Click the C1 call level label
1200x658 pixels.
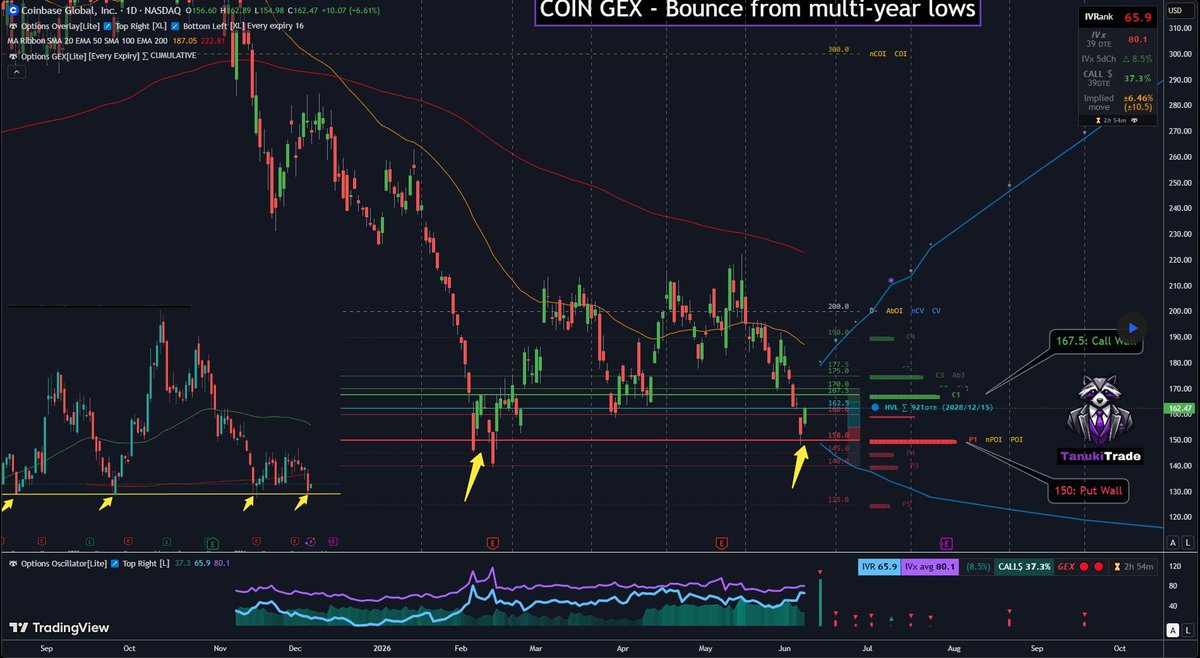point(955,395)
